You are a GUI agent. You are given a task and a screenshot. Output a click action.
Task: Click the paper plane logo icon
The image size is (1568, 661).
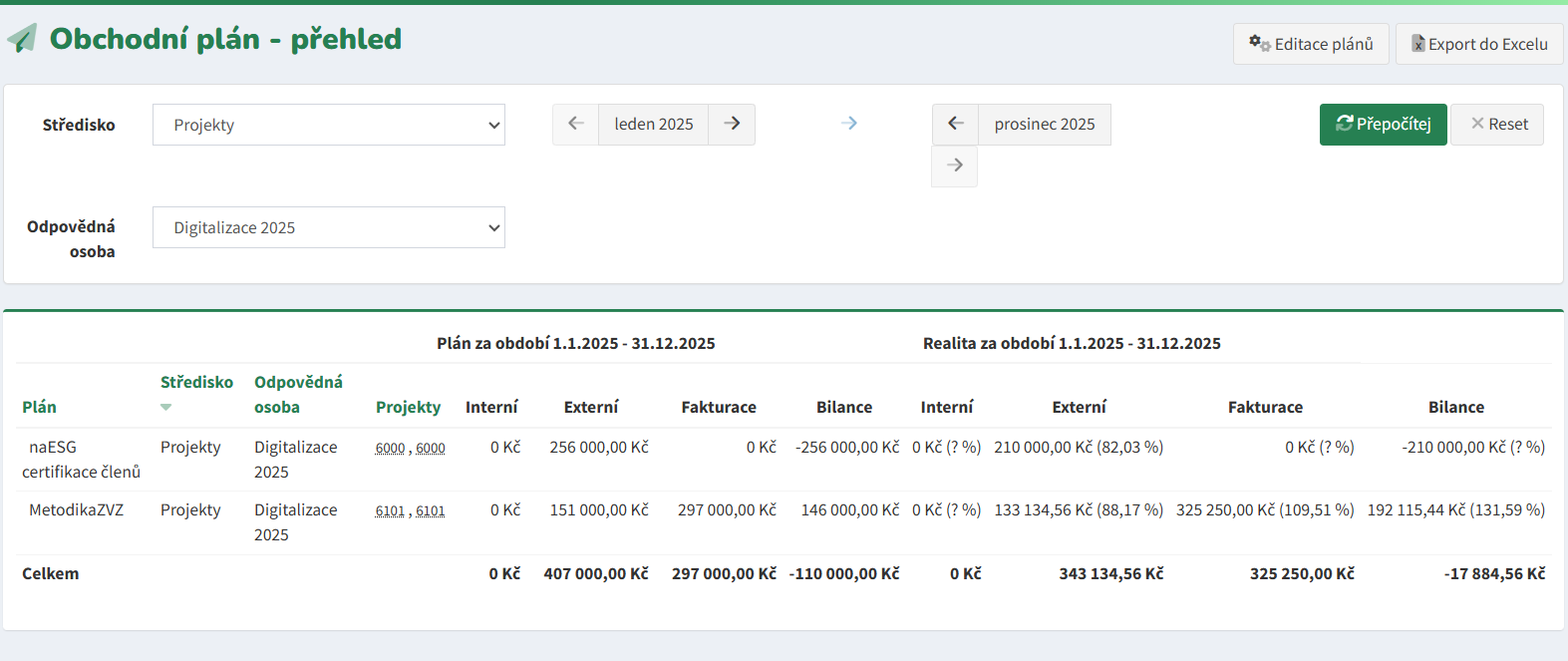pos(22,39)
